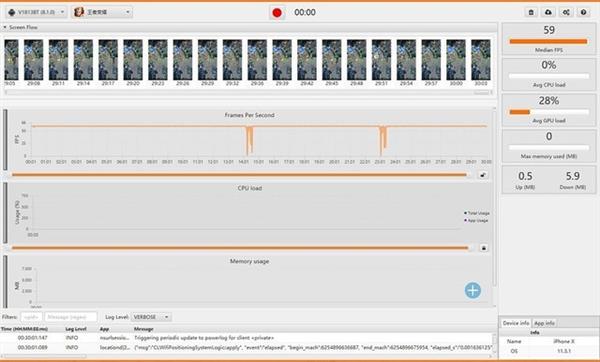The image size is (600, 362).
Task: Click the Message column header in log table
Action: pos(143,329)
